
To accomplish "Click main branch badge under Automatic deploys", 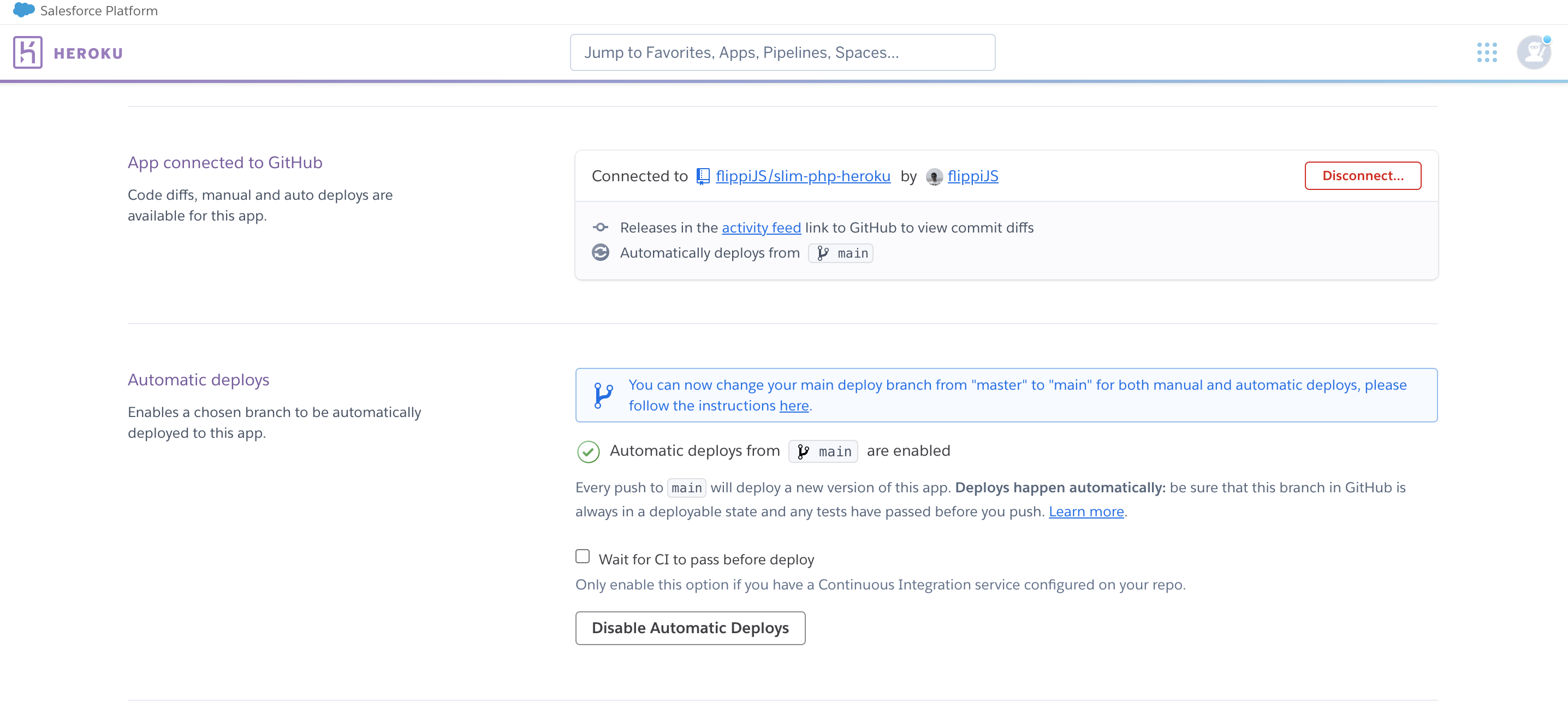I will coord(823,451).
